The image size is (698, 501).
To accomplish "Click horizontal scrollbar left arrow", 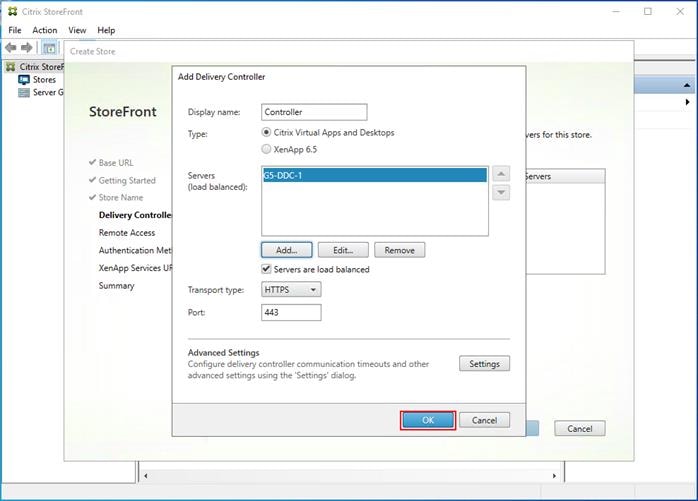I will coord(146,476).
